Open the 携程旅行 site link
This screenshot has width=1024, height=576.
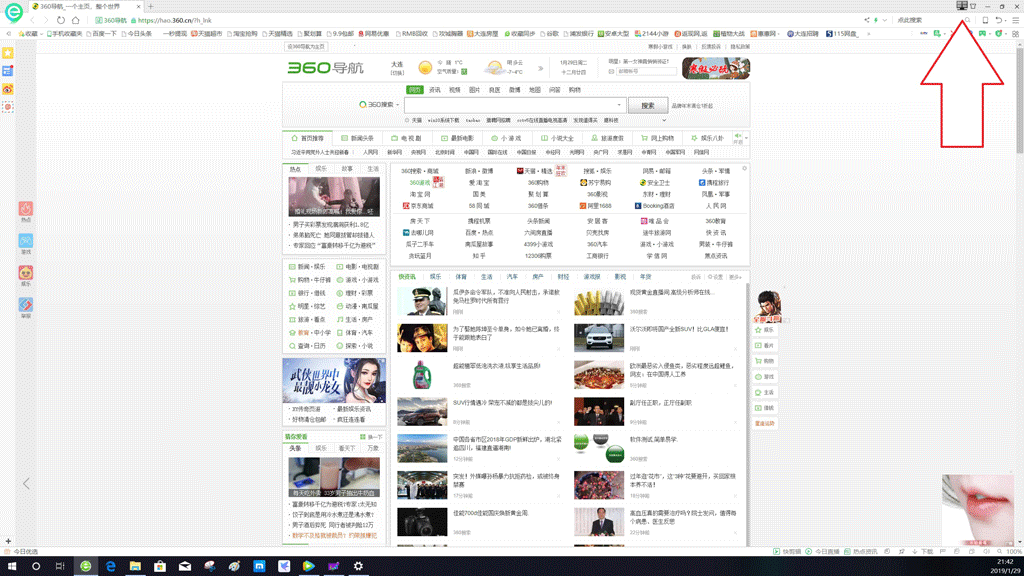click(714, 183)
